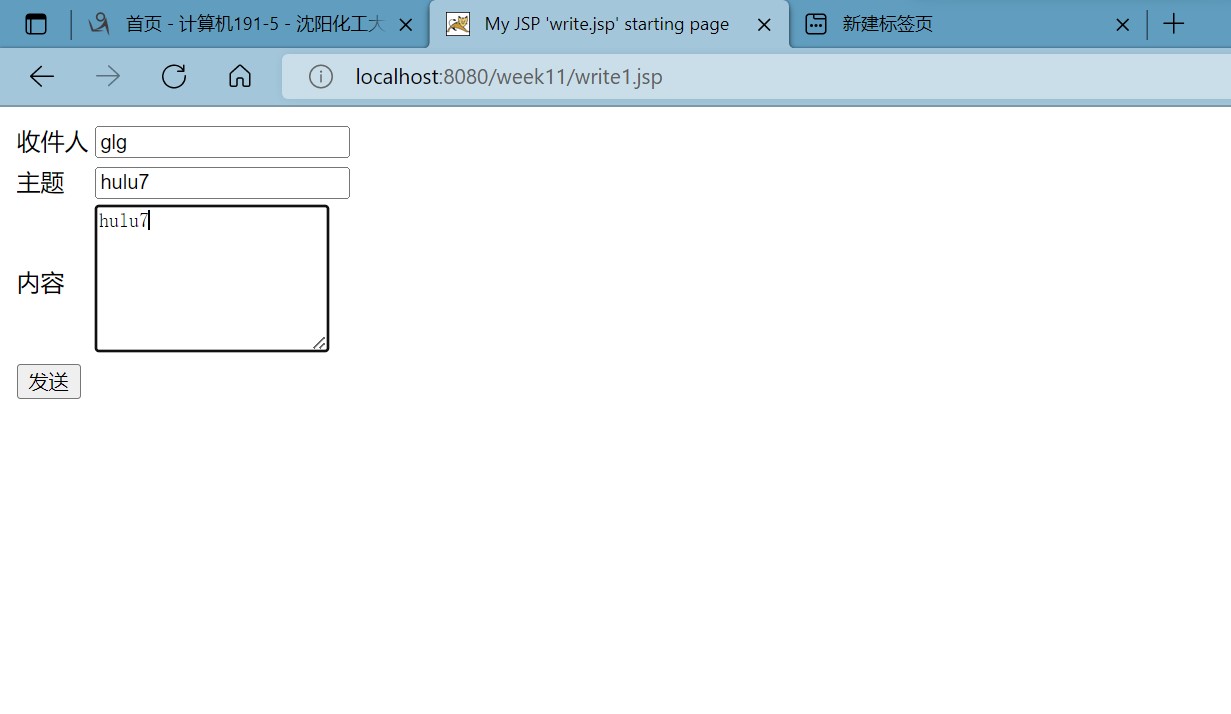This screenshot has width=1231, height=714.
Task: Refresh the current page
Action: [174, 76]
